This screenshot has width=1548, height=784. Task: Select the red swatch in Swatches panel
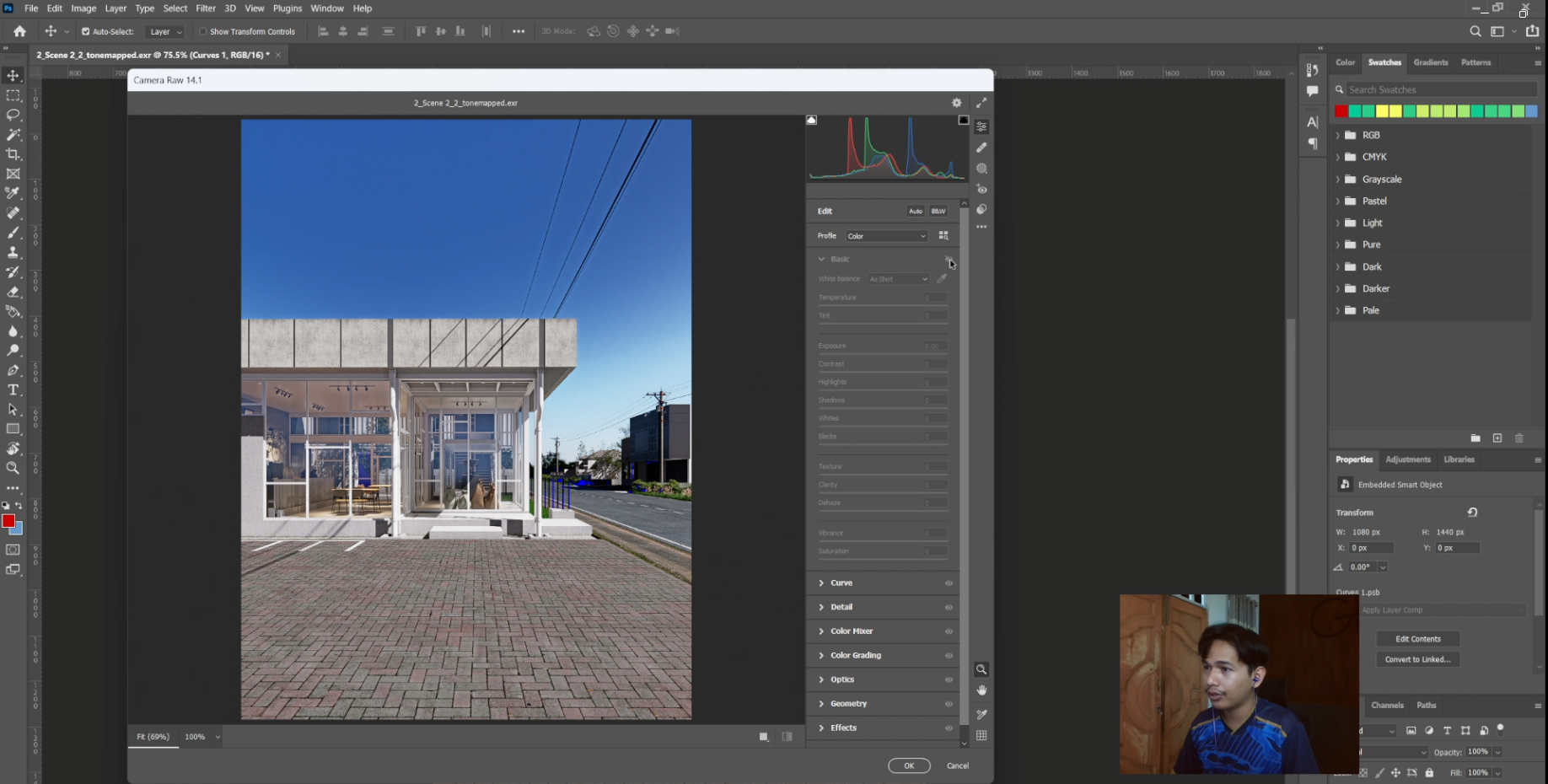click(1341, 110)
